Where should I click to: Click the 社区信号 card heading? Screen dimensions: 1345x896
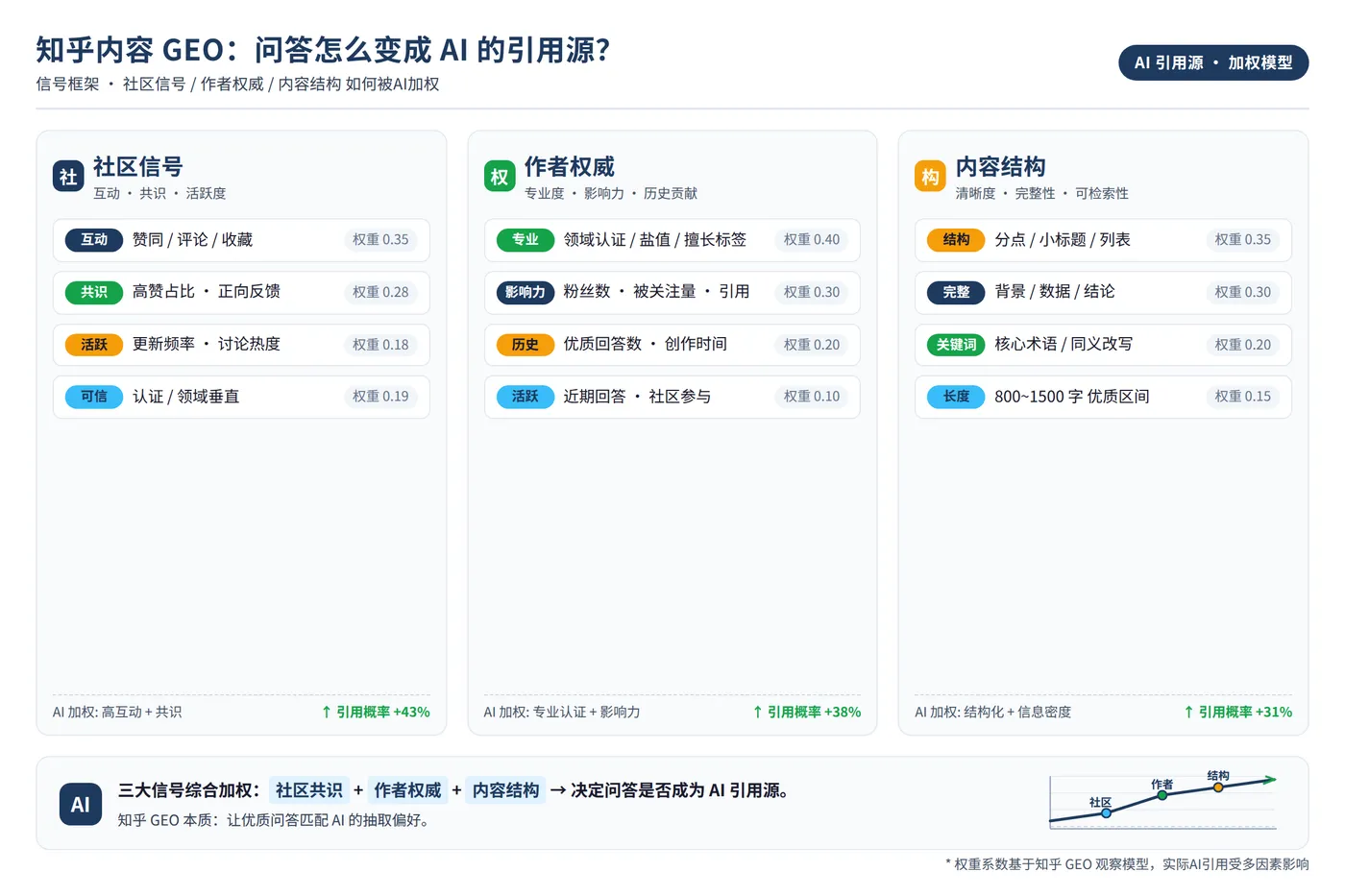138,166
